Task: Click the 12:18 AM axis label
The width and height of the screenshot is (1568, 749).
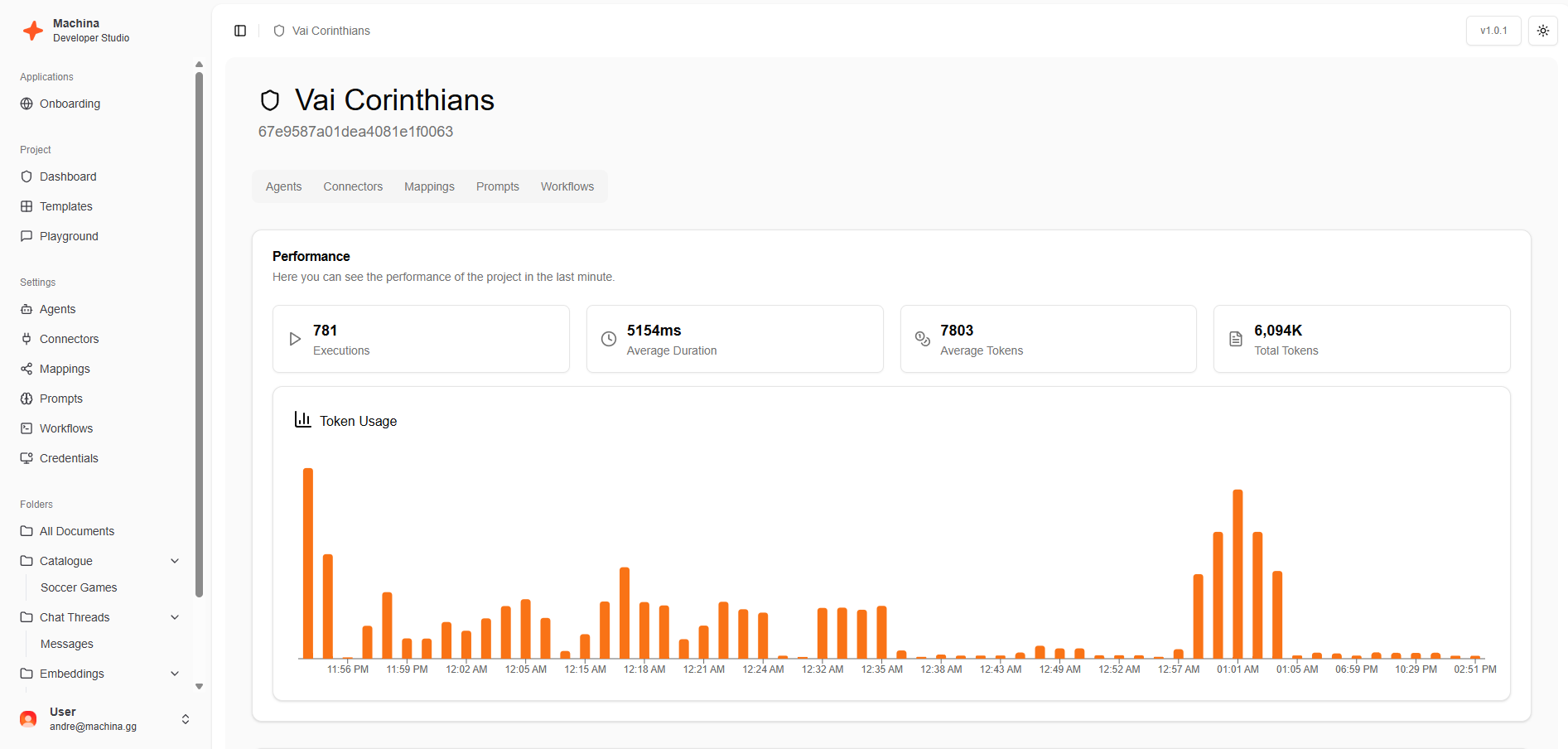Action: (x=644, y=669)
